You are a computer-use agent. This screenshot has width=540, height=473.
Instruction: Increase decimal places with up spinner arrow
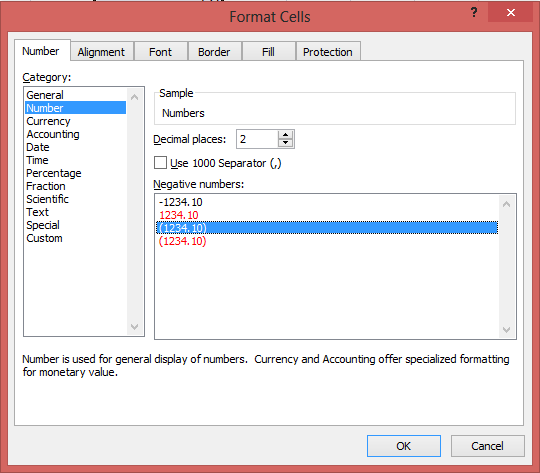(x=285, y=135)
